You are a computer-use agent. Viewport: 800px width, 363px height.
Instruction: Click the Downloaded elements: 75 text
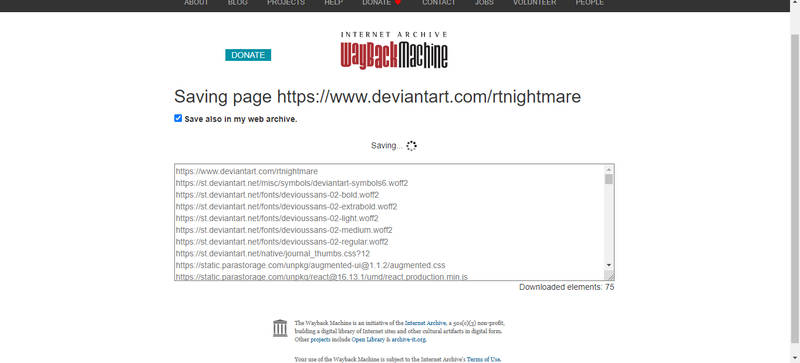click(x=566, y=287)
